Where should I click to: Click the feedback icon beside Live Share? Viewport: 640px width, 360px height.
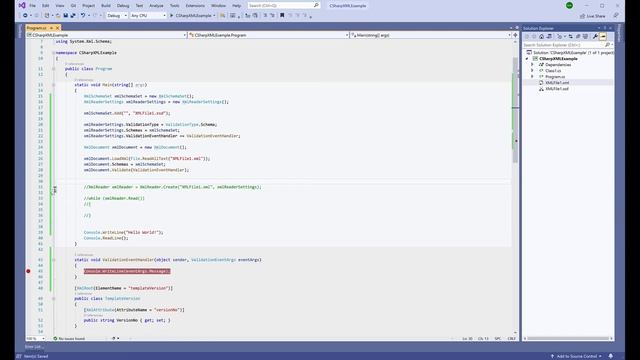616,16
